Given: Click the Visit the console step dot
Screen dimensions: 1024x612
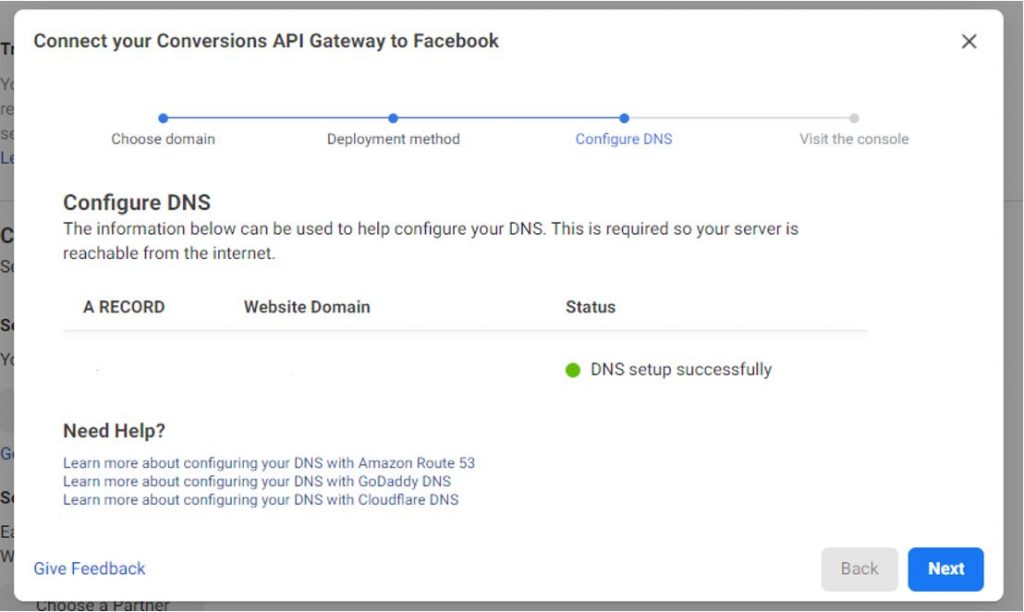Looking at the screenshot, I should pos(854,118).
